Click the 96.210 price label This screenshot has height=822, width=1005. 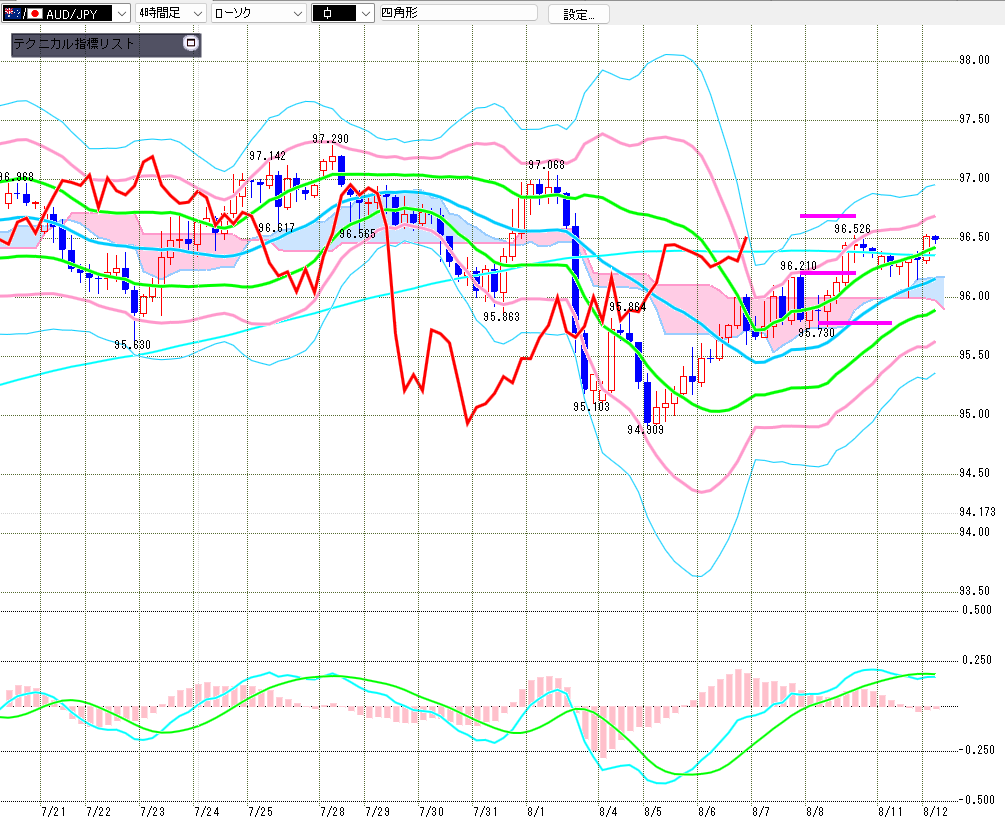click(798, 265)
